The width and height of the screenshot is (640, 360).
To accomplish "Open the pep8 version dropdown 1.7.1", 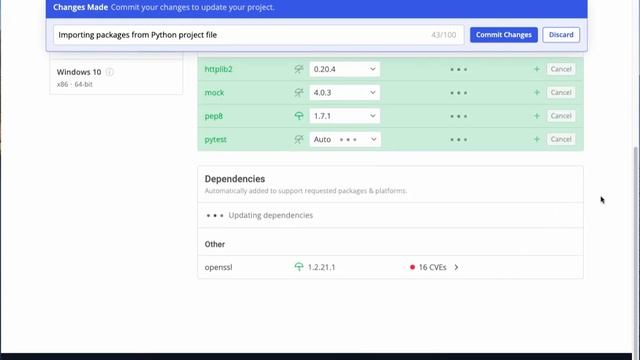I will [344, 116].
